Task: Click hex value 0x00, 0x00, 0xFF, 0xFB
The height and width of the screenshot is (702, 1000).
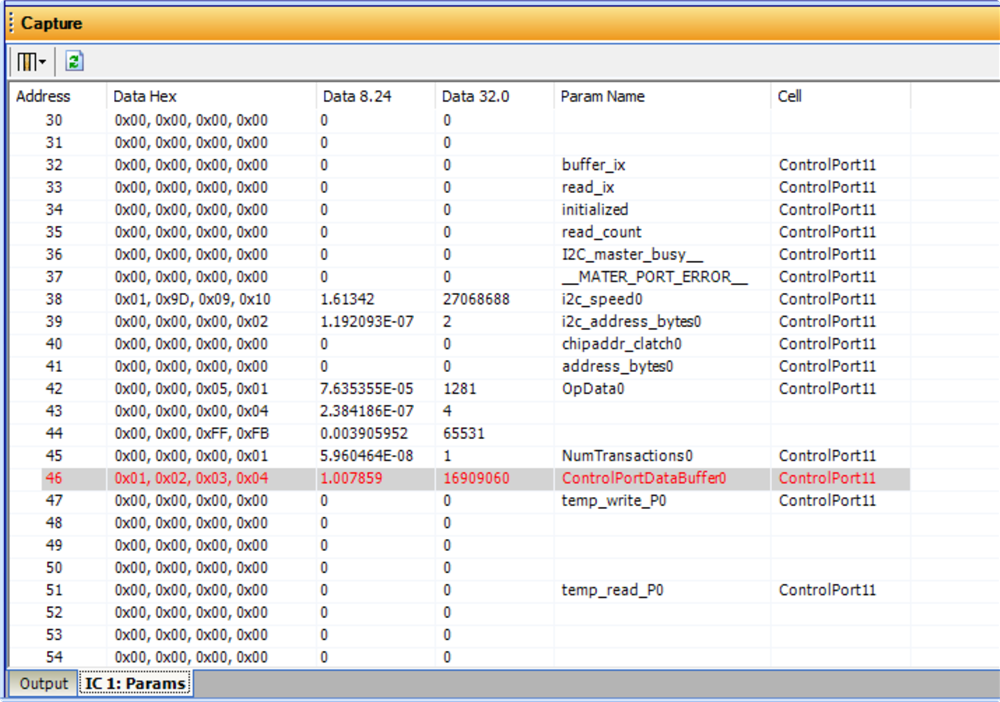Action: tap(191, 434)
